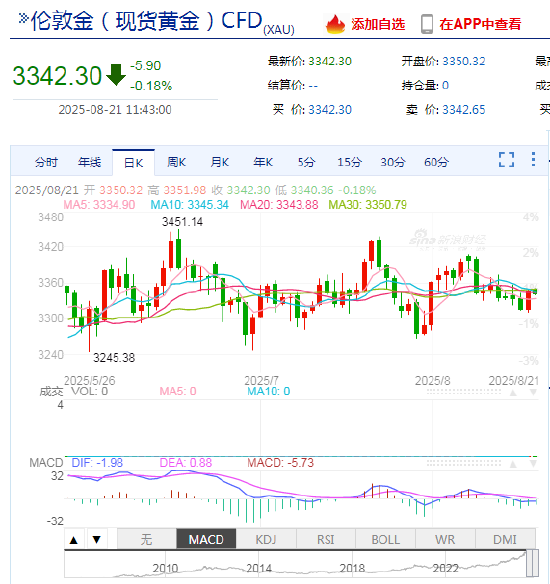This screenshot has width=550, height=584.
Task: Enable the BOLL indicator
Action: [x=385, y=539]
